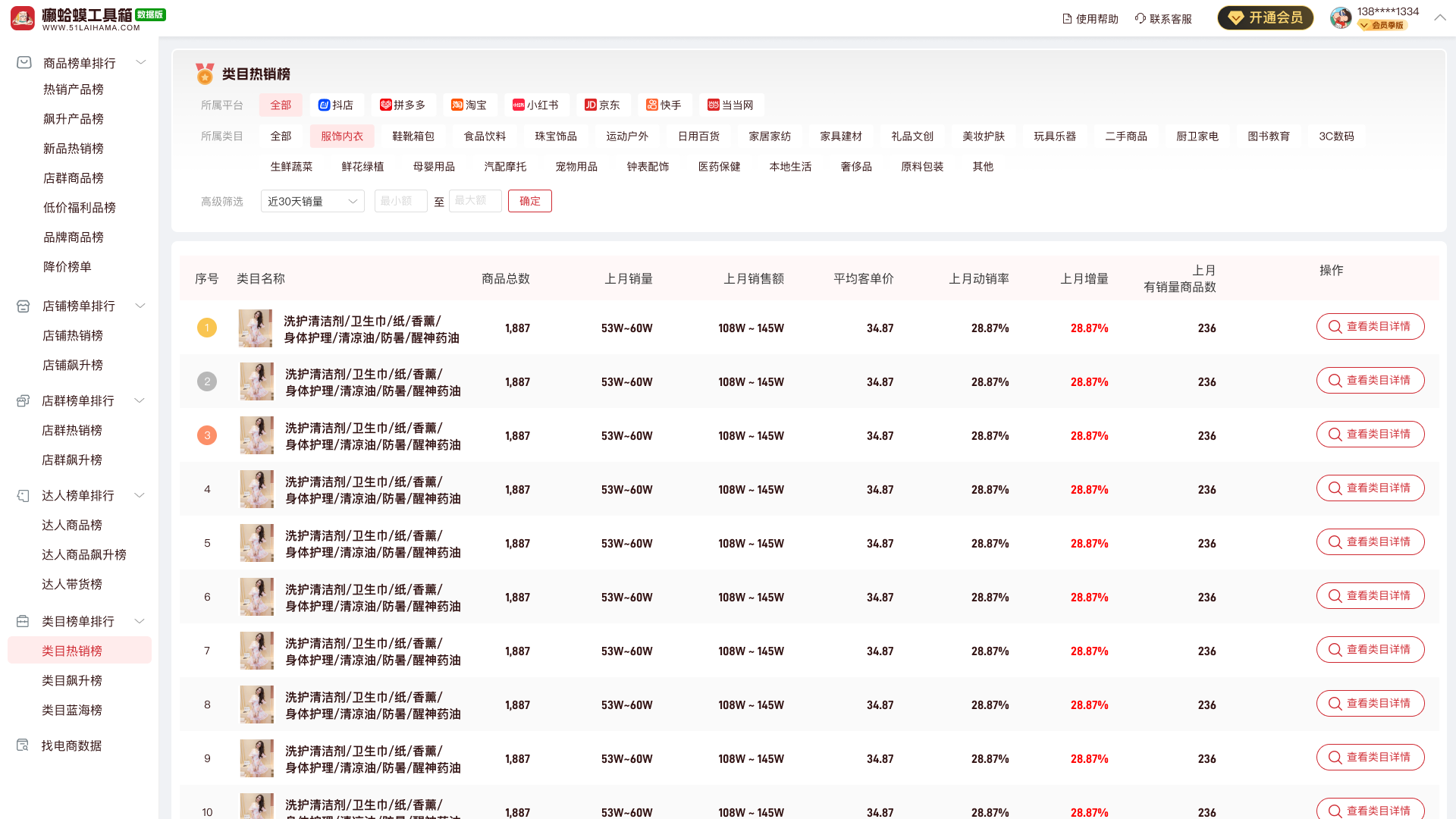The image size is (1456, 819).
Task: Toggle the 全部 platform filter chip
Action: 281,105
